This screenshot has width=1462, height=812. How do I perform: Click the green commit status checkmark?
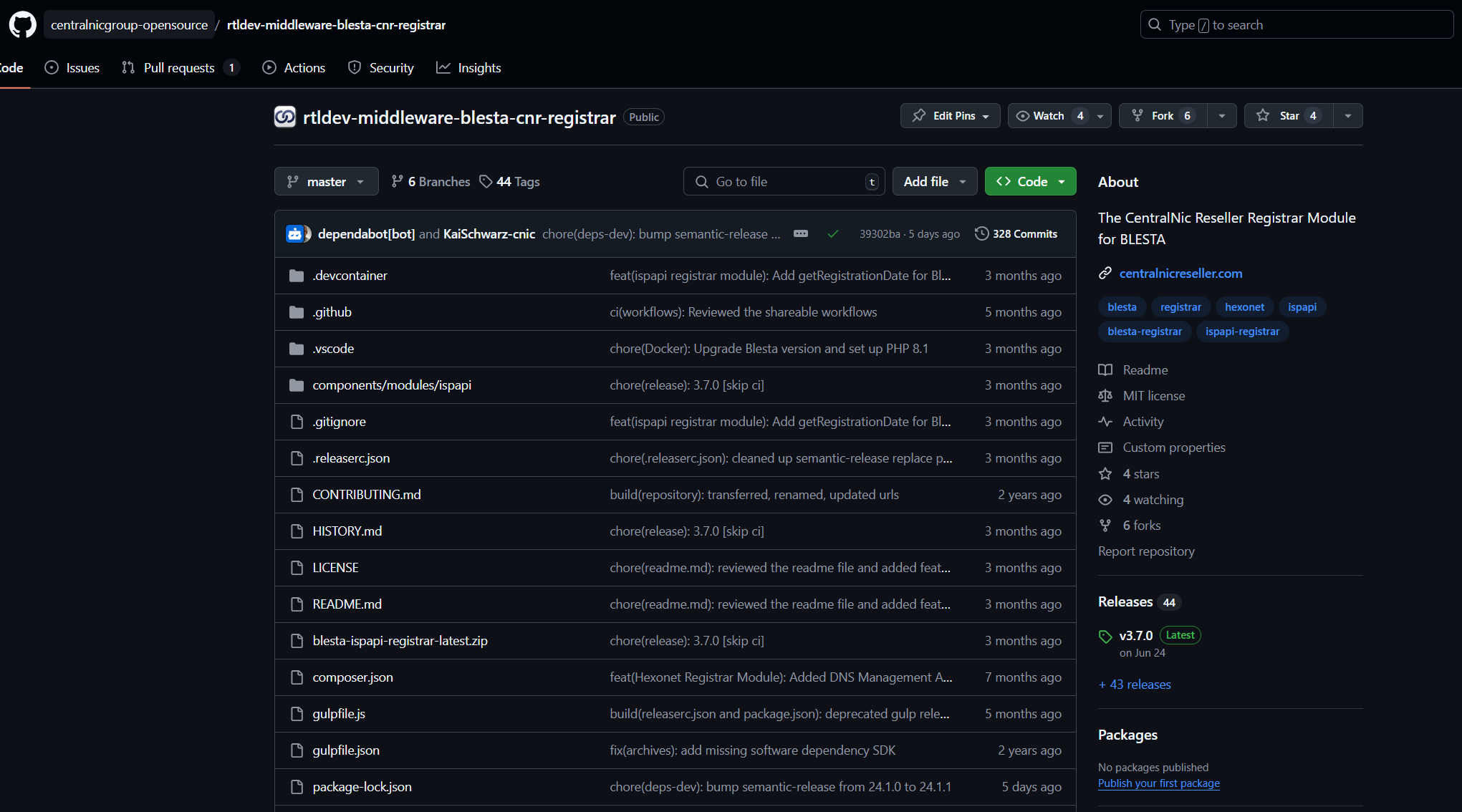[832, 233]
